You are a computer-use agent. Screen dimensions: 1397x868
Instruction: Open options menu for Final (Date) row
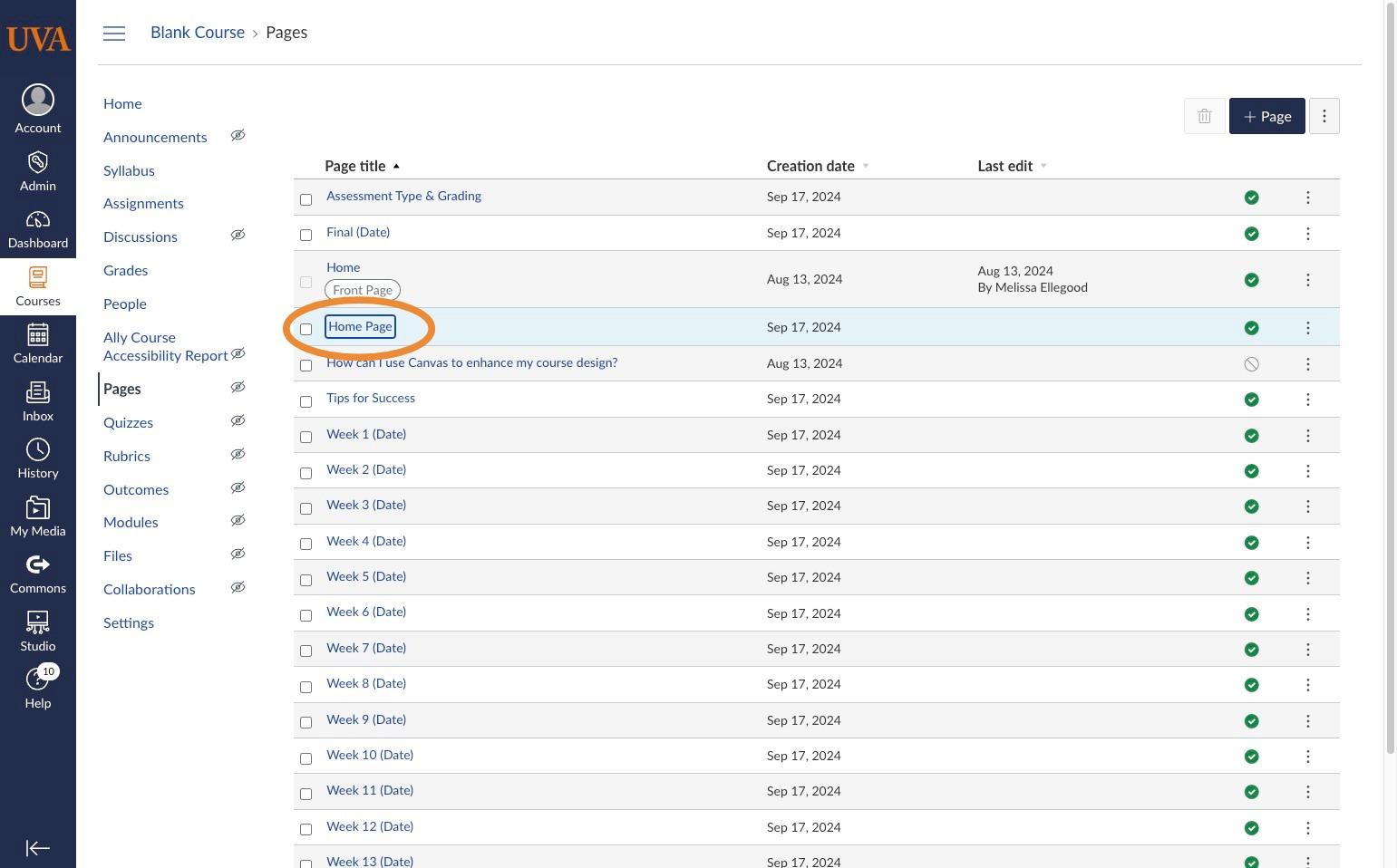point(1308,234)
